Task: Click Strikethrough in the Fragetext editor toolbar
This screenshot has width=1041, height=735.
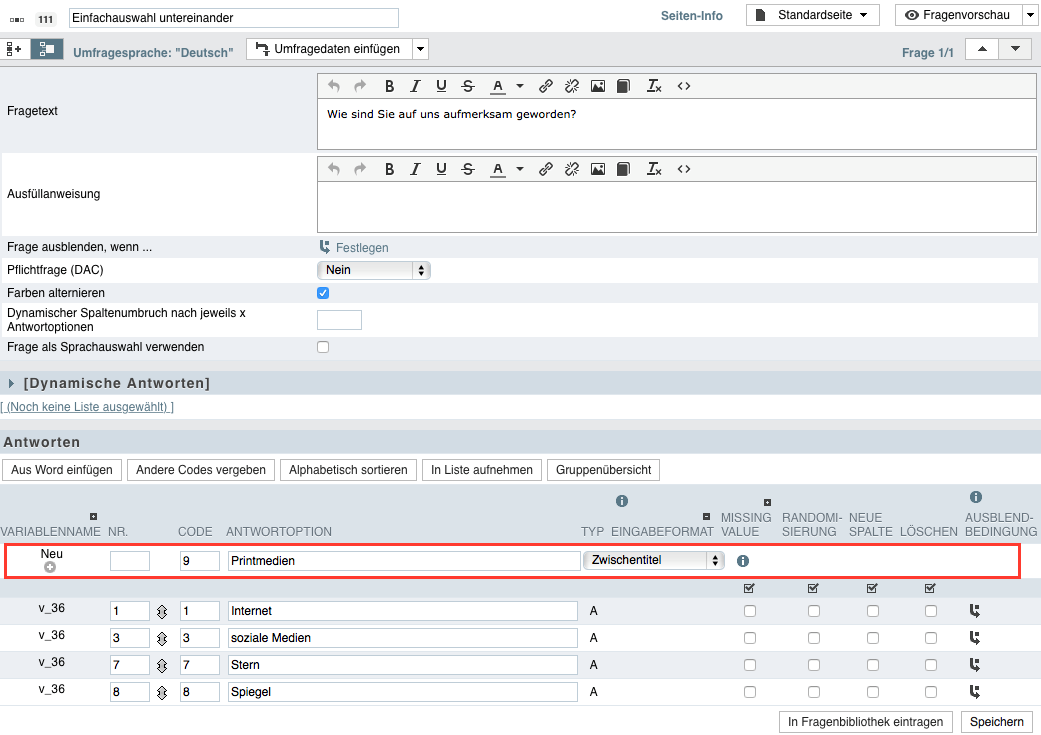Action: pos(468,86)
